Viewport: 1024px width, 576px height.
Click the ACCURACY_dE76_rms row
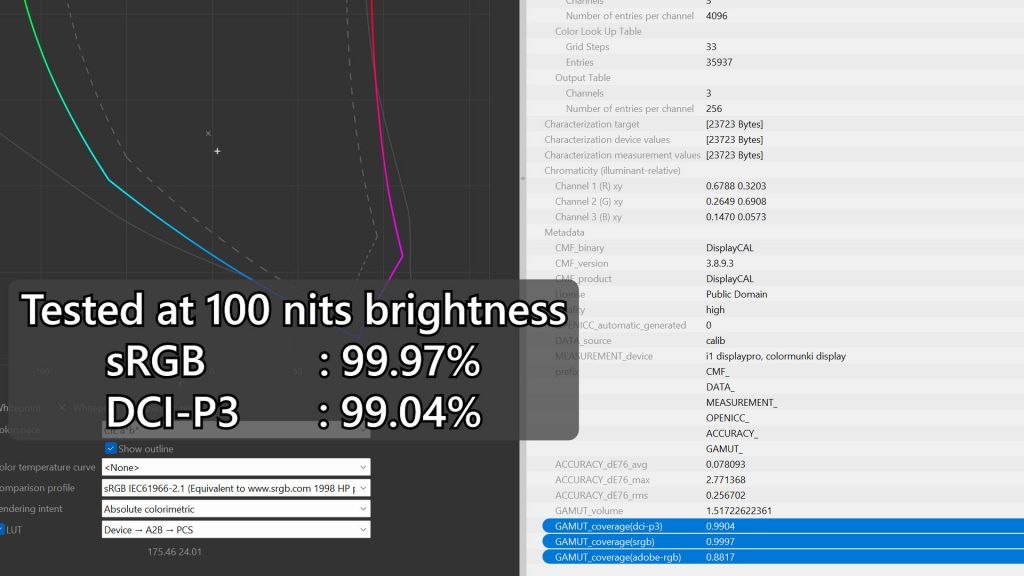775,495
